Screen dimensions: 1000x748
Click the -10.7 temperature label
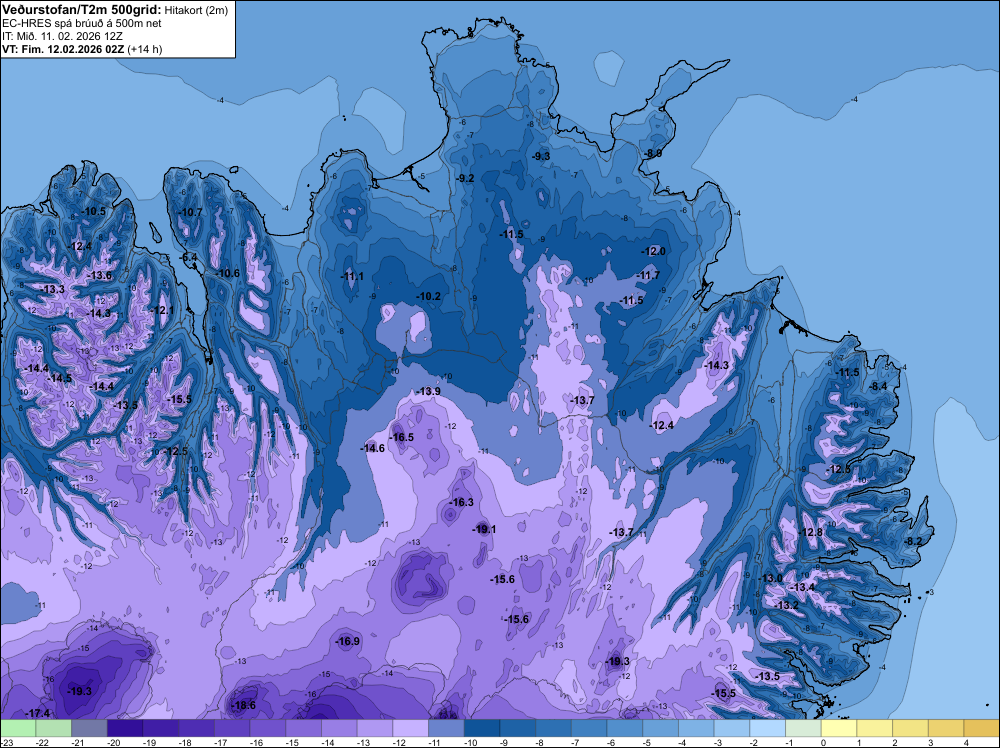click(x=190, y=212)
